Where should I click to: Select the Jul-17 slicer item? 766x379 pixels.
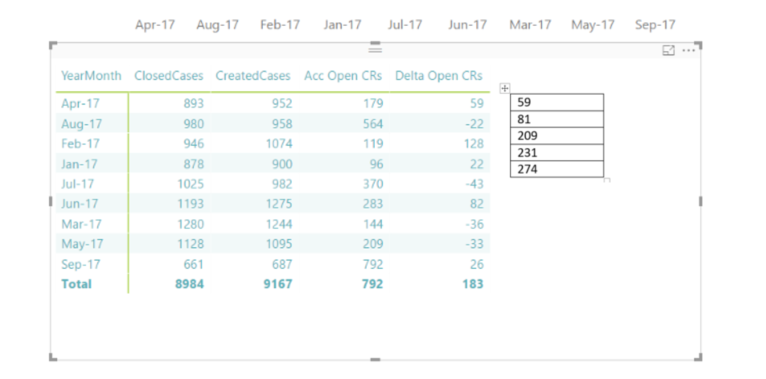[x=404, y=25]
